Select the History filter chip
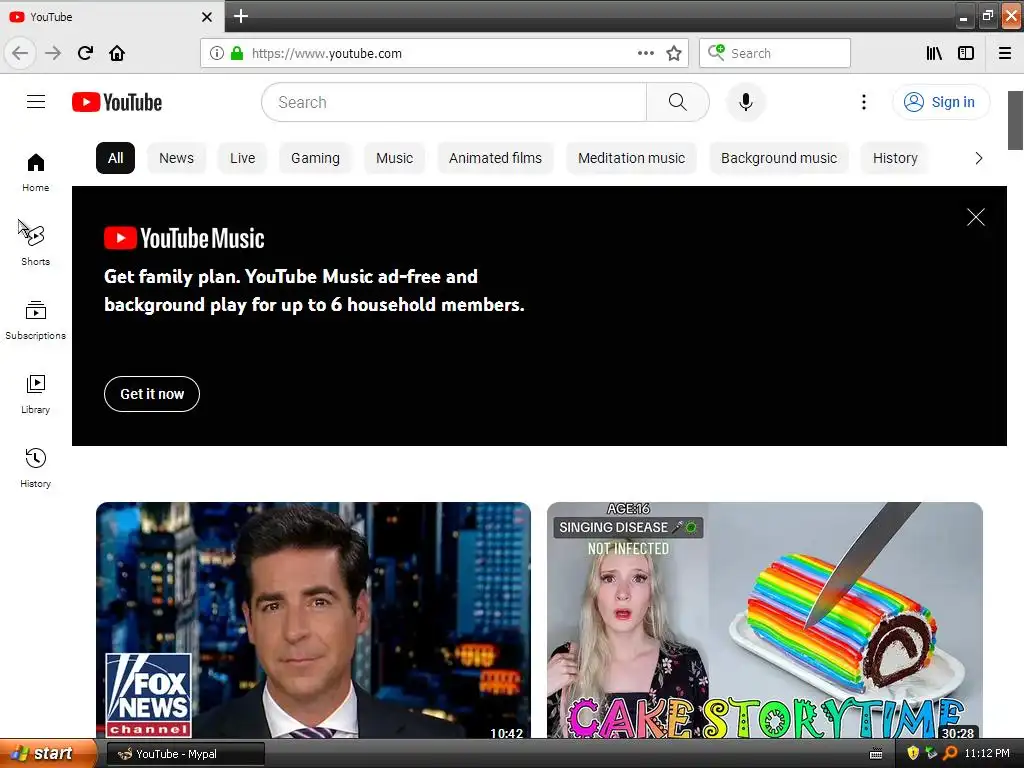 [895, 158]
